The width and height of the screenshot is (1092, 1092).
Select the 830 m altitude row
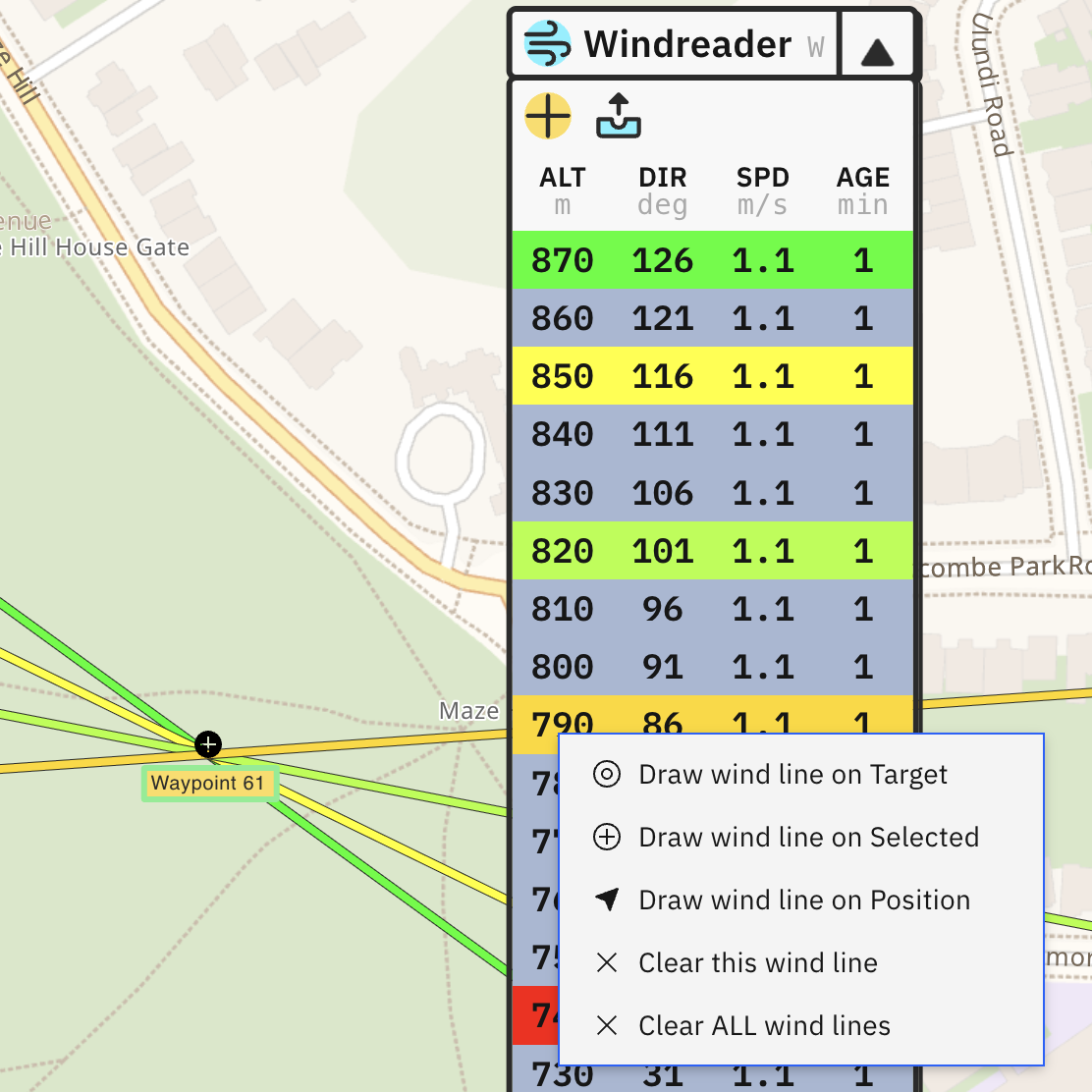(x=712, y=492)
